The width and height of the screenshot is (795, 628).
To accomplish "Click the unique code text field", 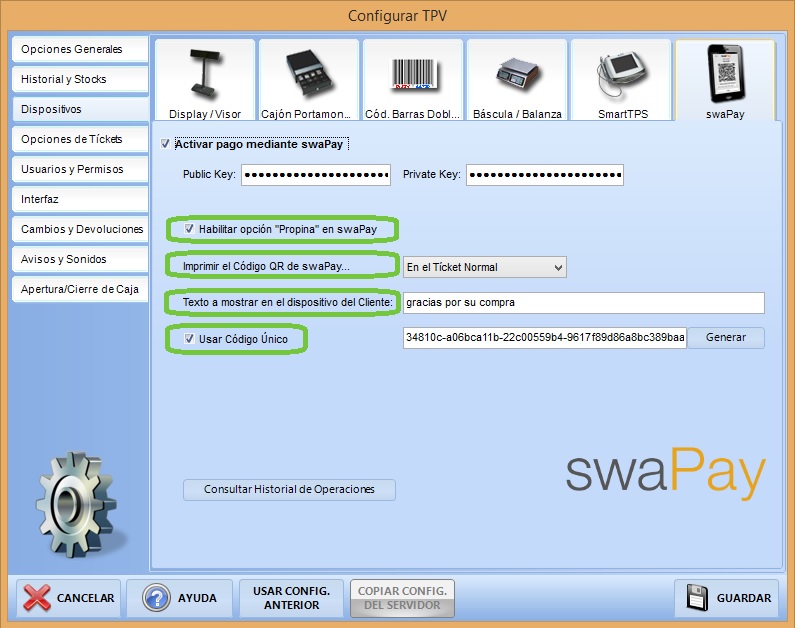I will point(545,338).
